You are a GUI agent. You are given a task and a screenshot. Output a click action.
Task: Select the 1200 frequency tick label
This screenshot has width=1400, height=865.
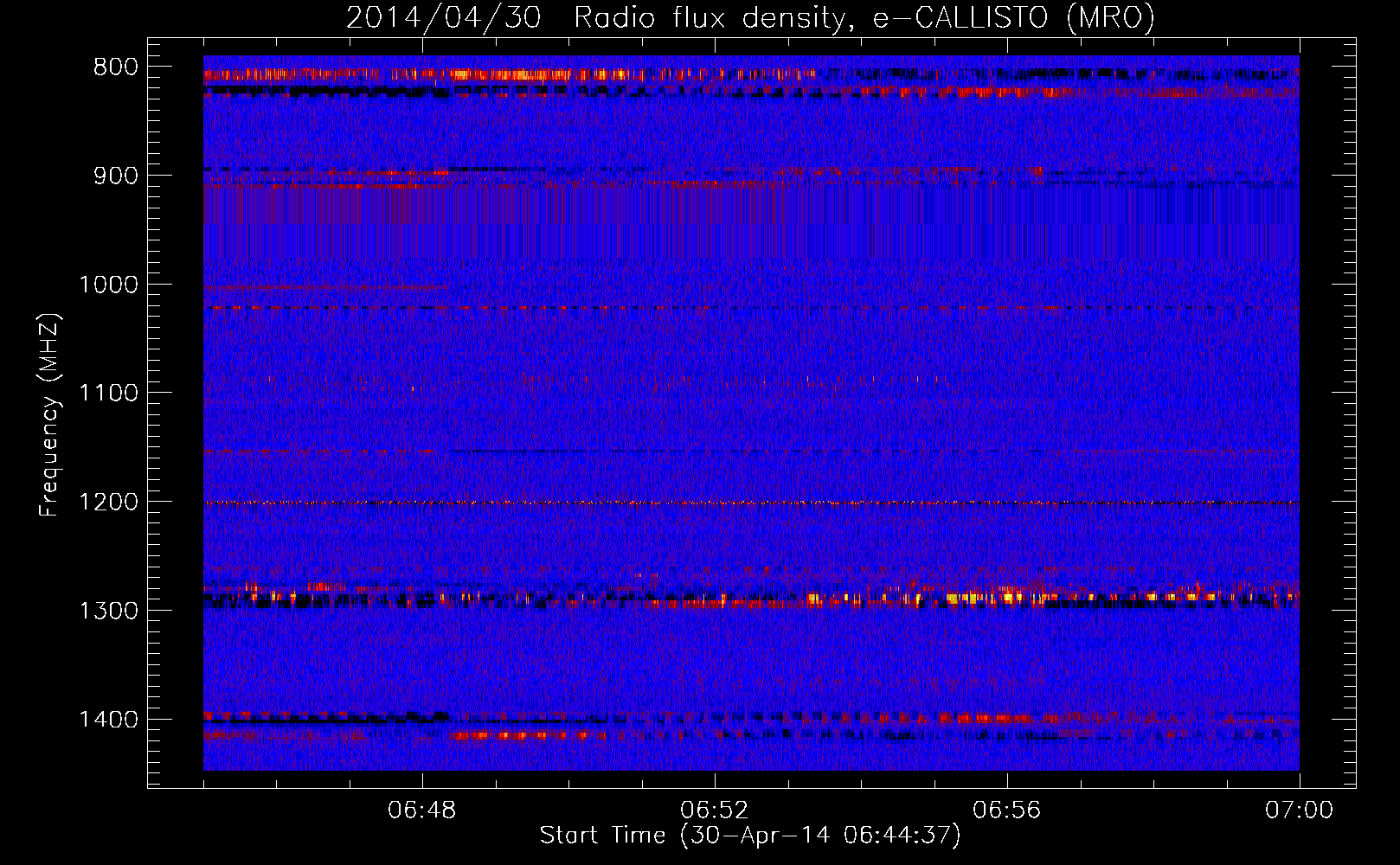(108, 502)
